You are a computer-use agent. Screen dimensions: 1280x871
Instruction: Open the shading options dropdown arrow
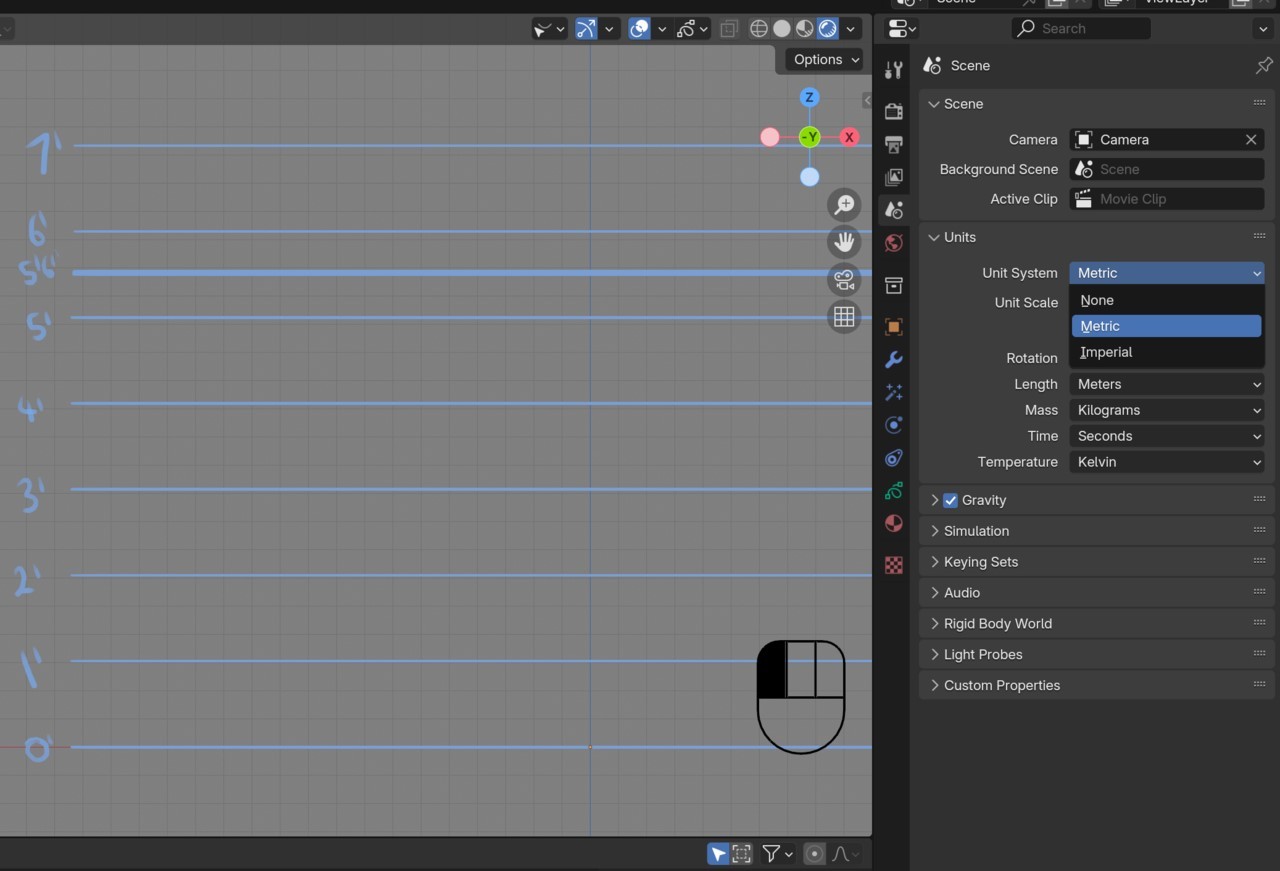click(x=851, y=29)
